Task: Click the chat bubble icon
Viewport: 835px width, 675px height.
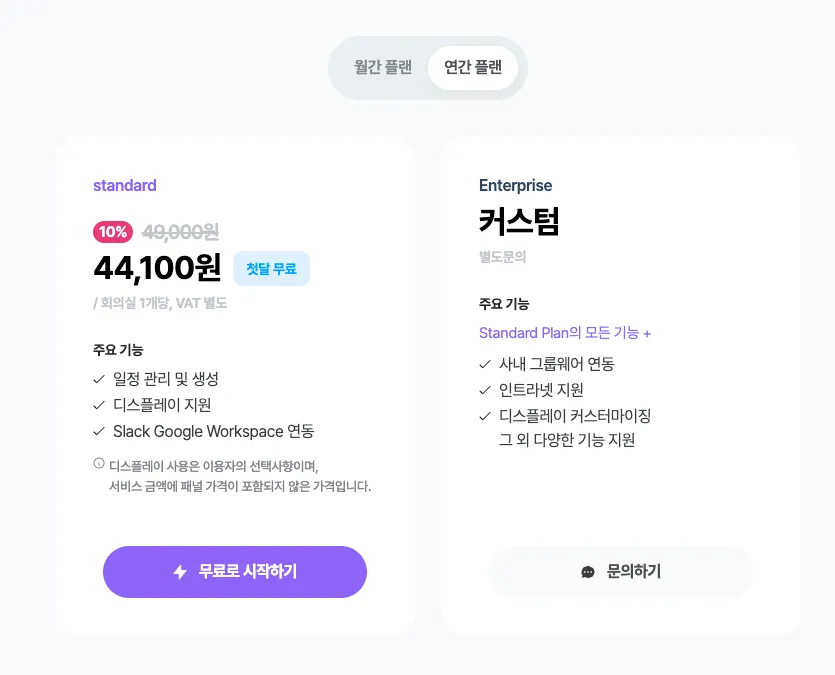Action: pos(588,572)
